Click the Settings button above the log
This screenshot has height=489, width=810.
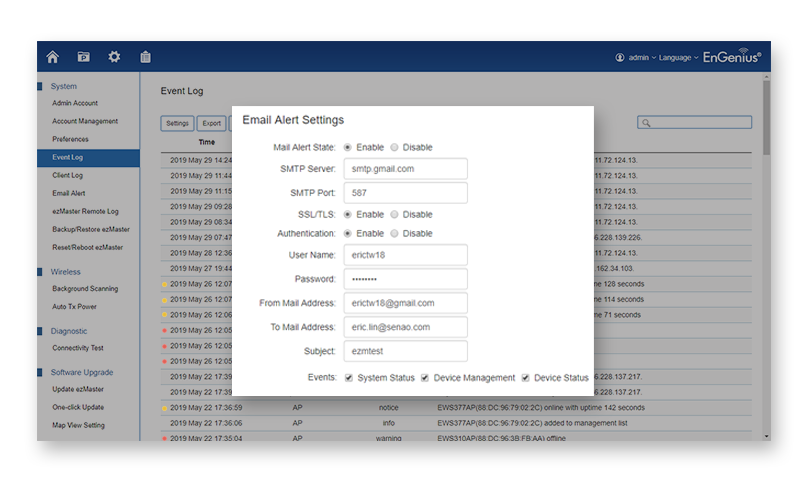tap(177, 124)
